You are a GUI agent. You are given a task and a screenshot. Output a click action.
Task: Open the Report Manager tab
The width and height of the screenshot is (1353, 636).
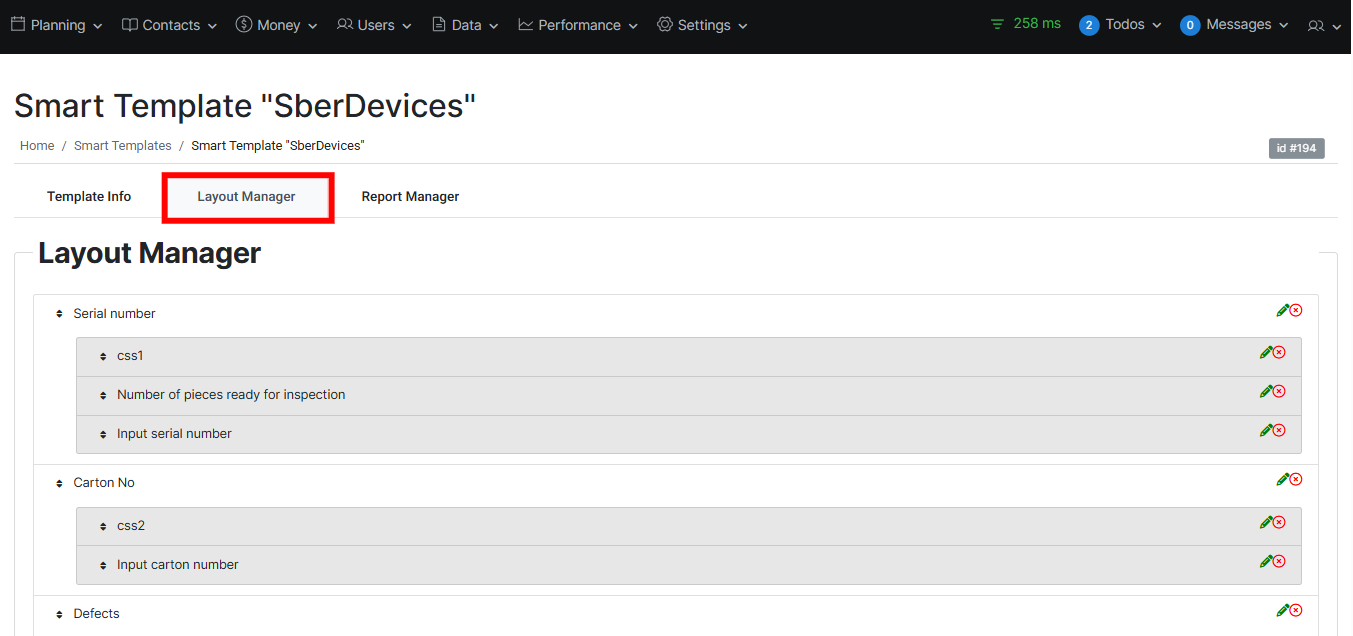click(x=410, y=197)
